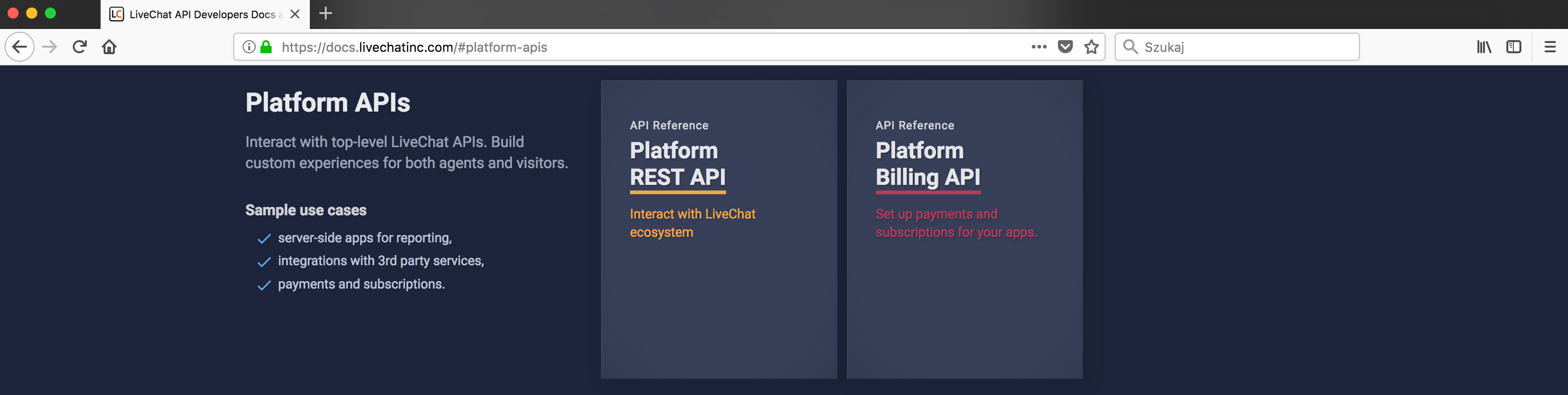The width and height of the screenshot is (1568, 395).
Task: View secure connection padlock details
Action: coord(266,47)
